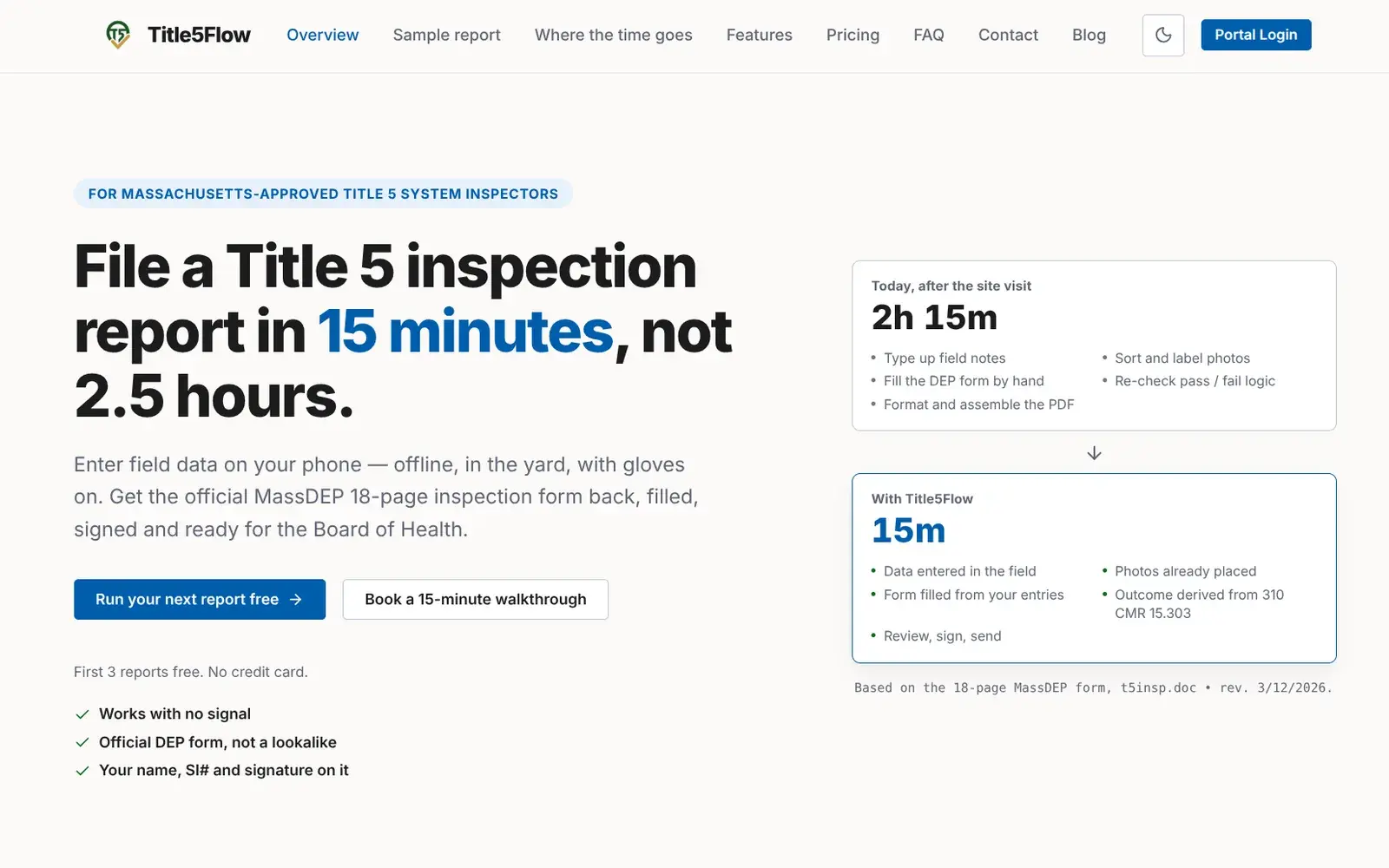Click 'Form filled from your entries'
The image size is (1389, 868).
[973, 595]
